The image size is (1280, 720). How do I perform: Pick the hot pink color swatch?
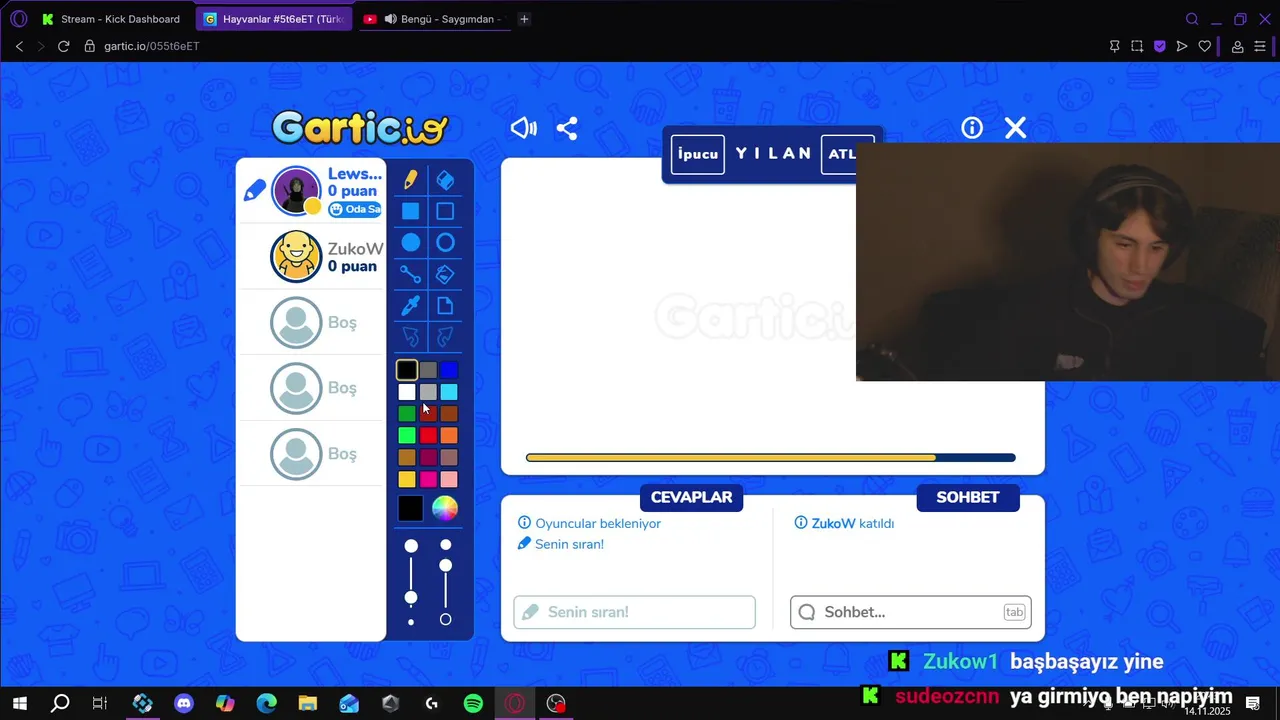point(428,479)
